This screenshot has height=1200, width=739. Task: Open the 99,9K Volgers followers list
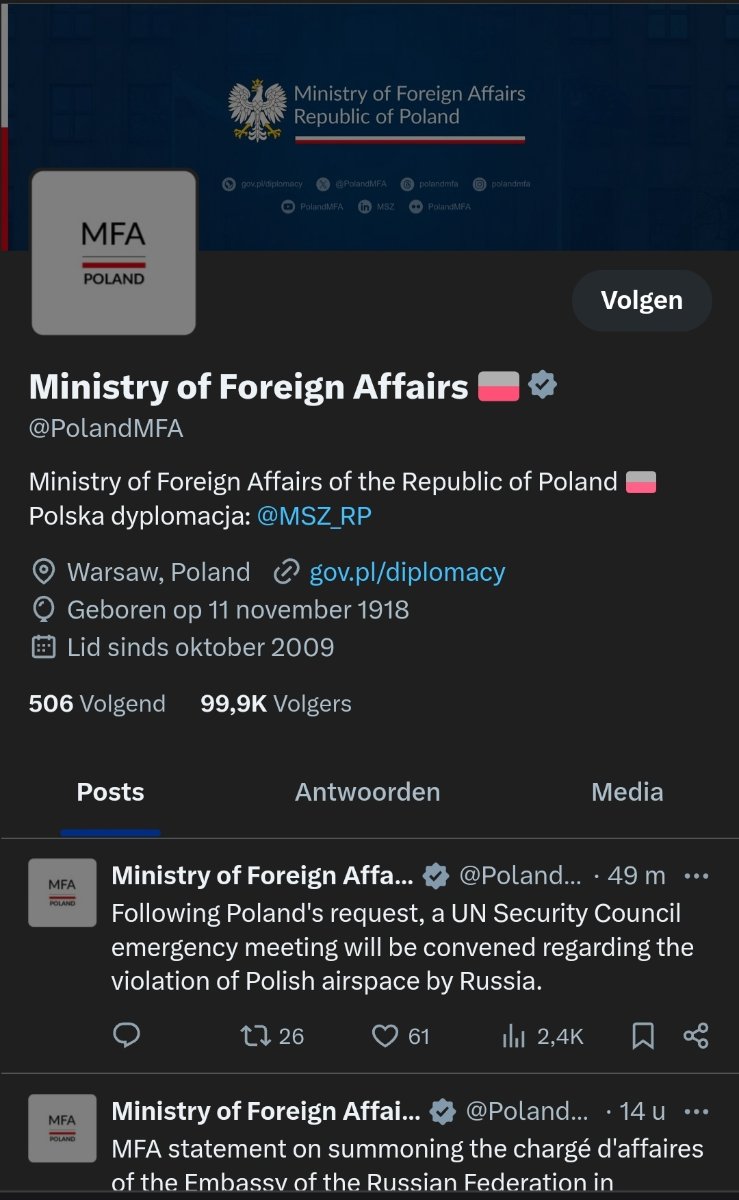(x=276, y=703)
